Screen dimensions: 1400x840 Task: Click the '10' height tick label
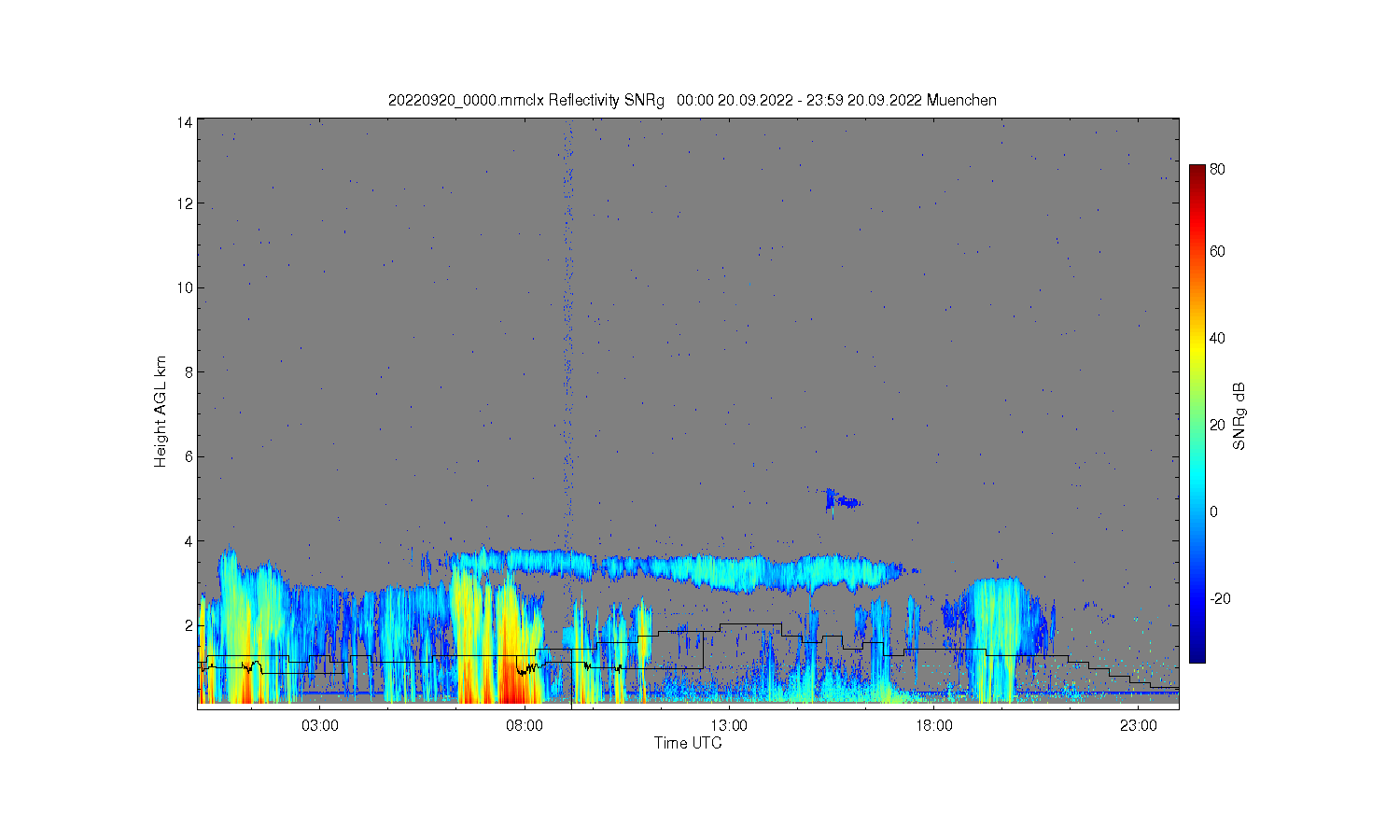[185, 287]
